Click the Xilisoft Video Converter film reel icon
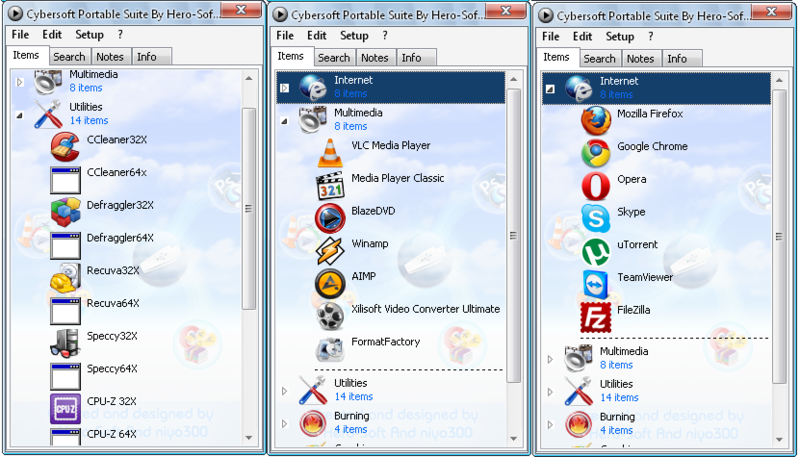Screen dimensions: 800x457 [330, 316]
